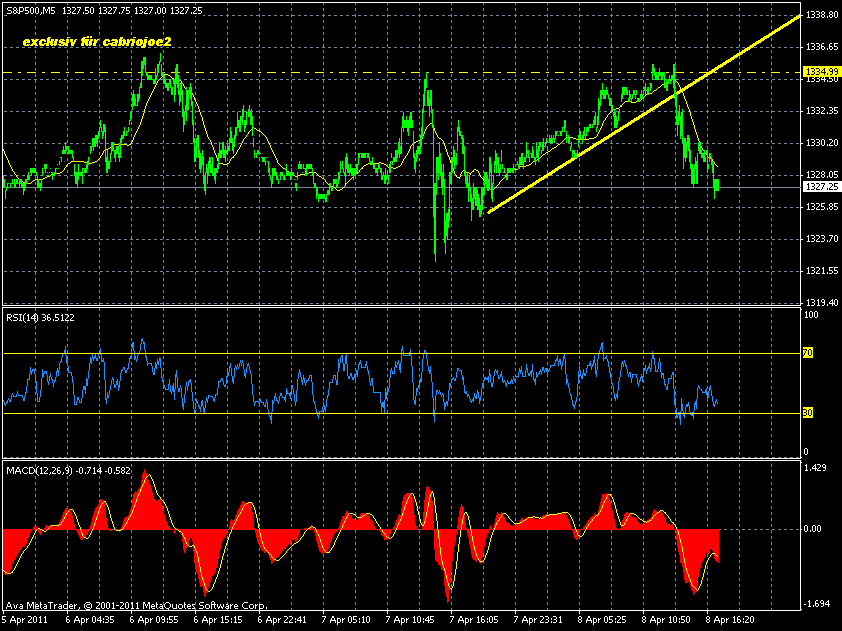Click the '7 Apr 23:31' time axis label
The width and height of the screenshot is (842, 631).
538,620
